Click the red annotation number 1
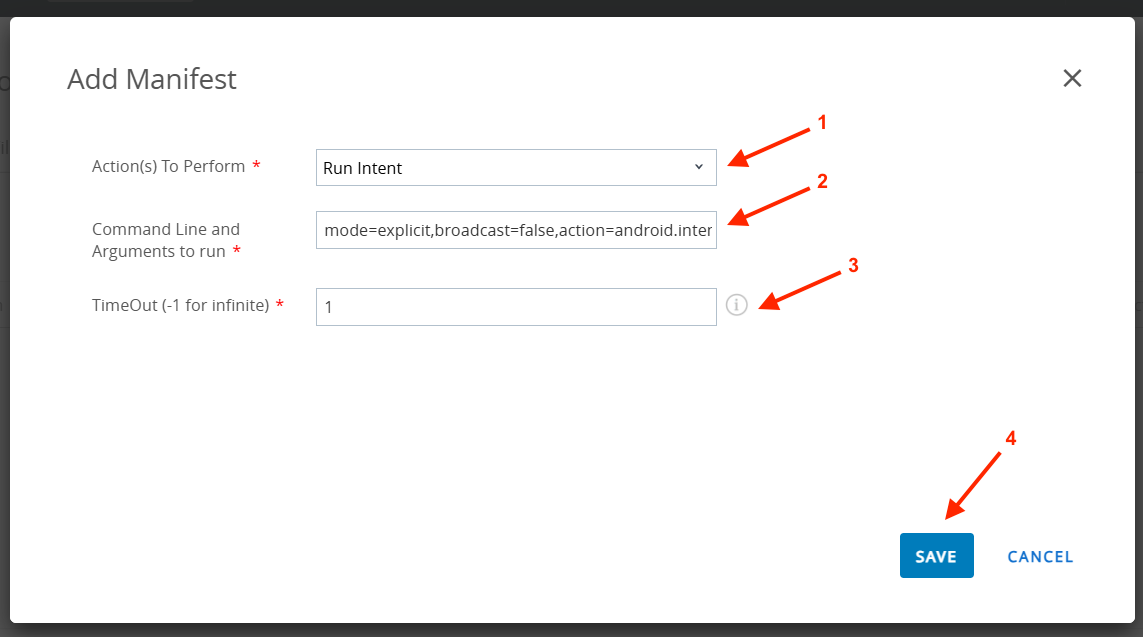Image resolution: width=1143 pixels, height=637 pixels. click(x=822, y=123)
